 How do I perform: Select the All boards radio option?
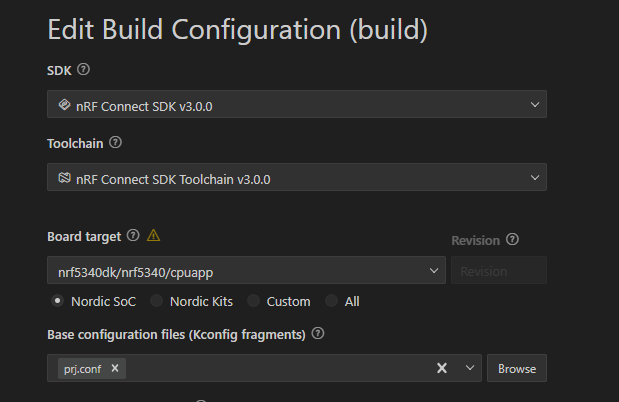click(x=331, y=301)
